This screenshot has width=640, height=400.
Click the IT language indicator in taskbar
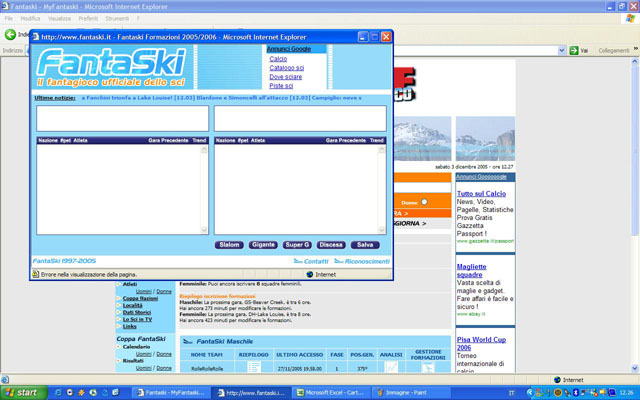[511, 393]
